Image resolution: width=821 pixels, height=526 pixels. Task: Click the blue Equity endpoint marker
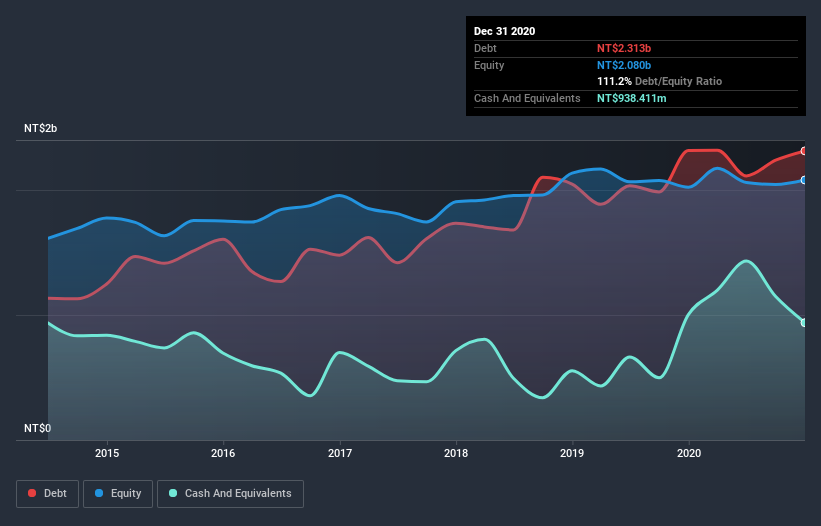(x=804, y=180)
